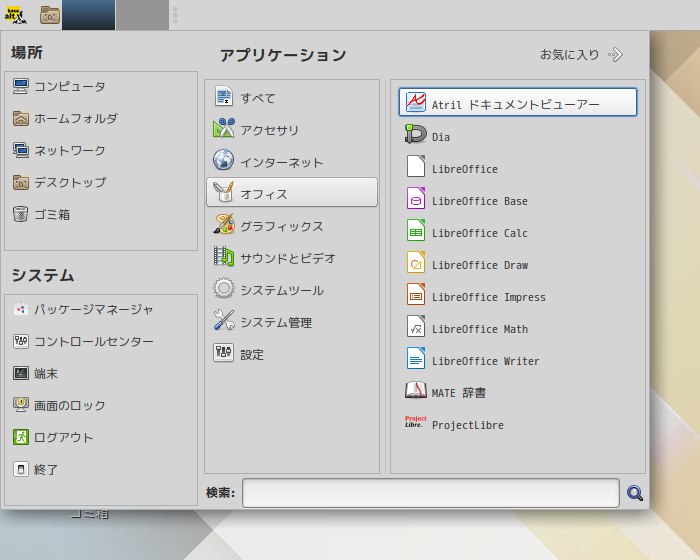Select the 設定 category
The width and height of the screenshot is (700, 560).
[292, 353]
